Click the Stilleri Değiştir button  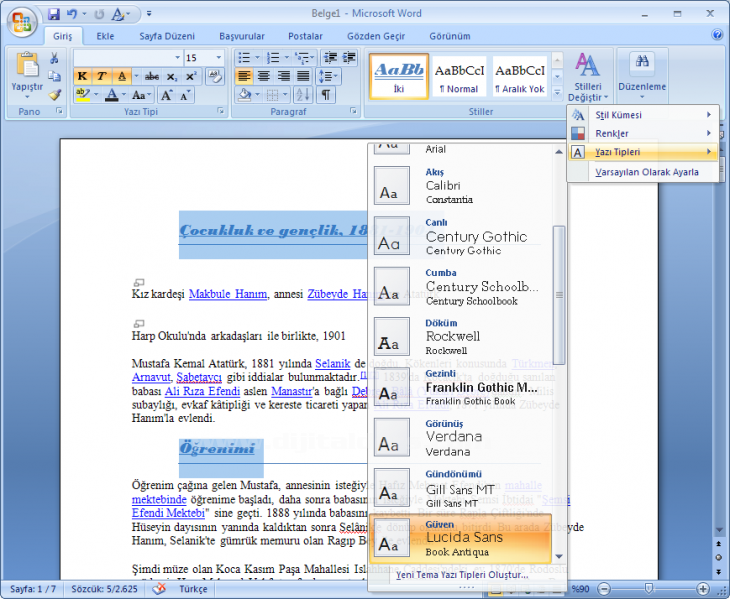tap(587, 77)
